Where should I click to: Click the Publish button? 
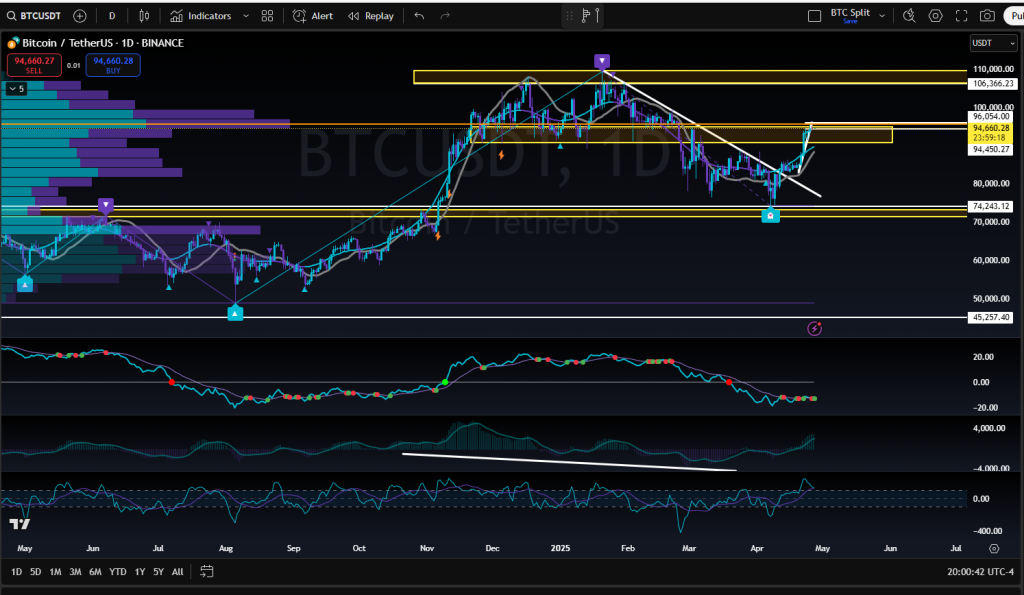[x=1015, y=16]
